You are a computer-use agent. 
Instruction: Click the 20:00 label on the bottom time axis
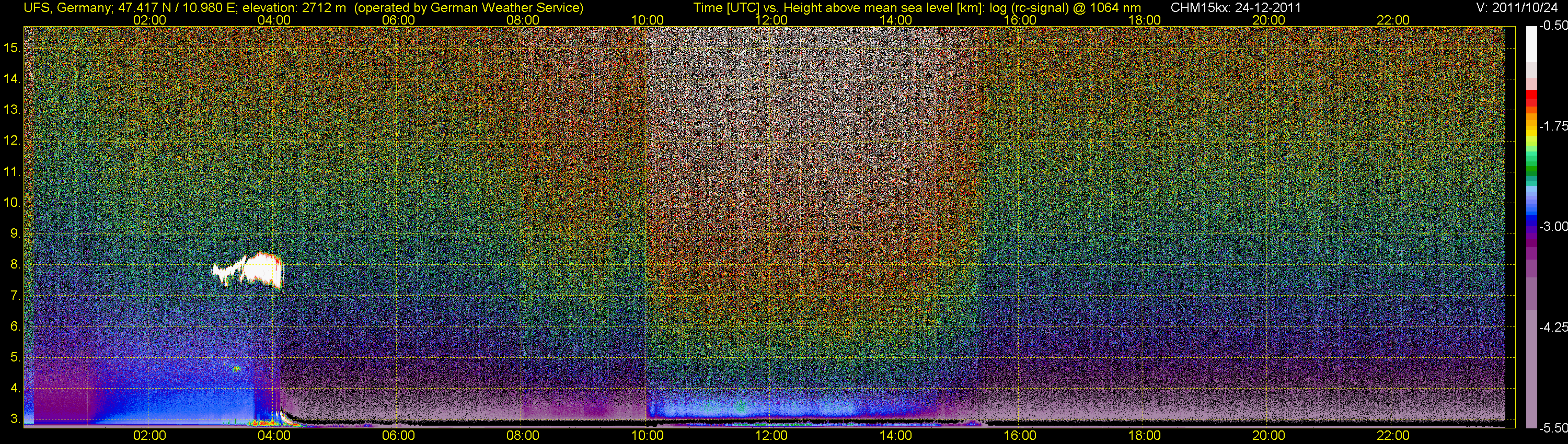pyautogui.click(x=1269, y=436)
